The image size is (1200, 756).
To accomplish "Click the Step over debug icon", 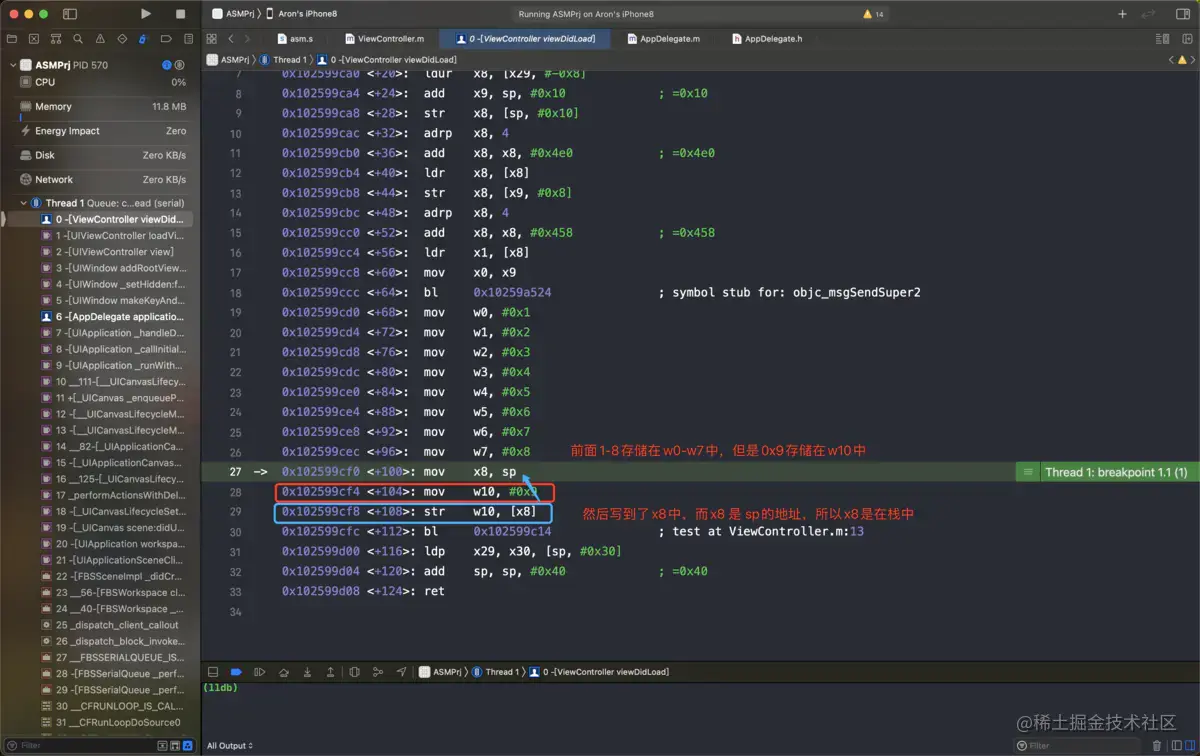I will tap(283, 672).
